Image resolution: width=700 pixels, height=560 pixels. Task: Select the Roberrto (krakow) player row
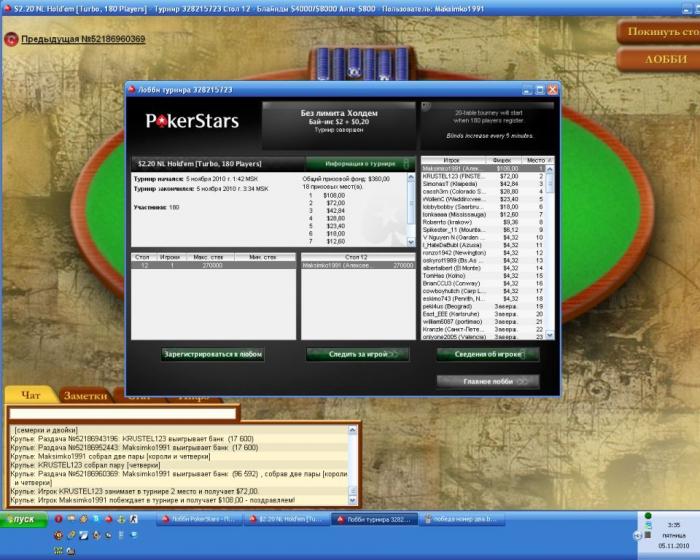tap(483, 222)
